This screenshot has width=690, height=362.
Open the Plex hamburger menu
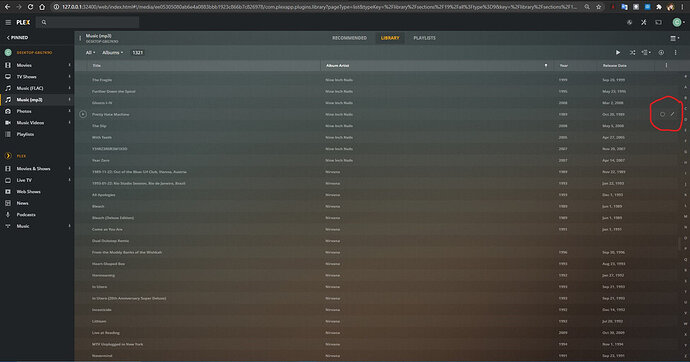(8, 22)
